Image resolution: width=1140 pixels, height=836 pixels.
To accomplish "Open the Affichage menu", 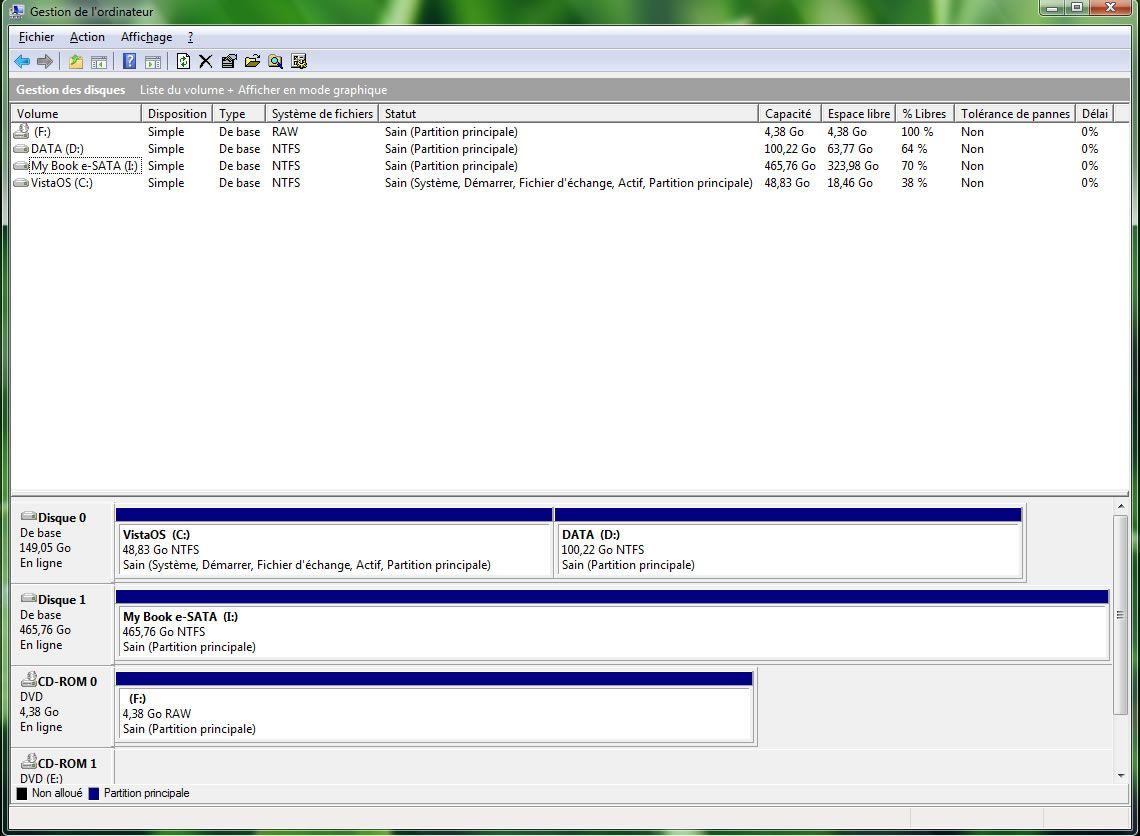I will [x=146, y=37].
